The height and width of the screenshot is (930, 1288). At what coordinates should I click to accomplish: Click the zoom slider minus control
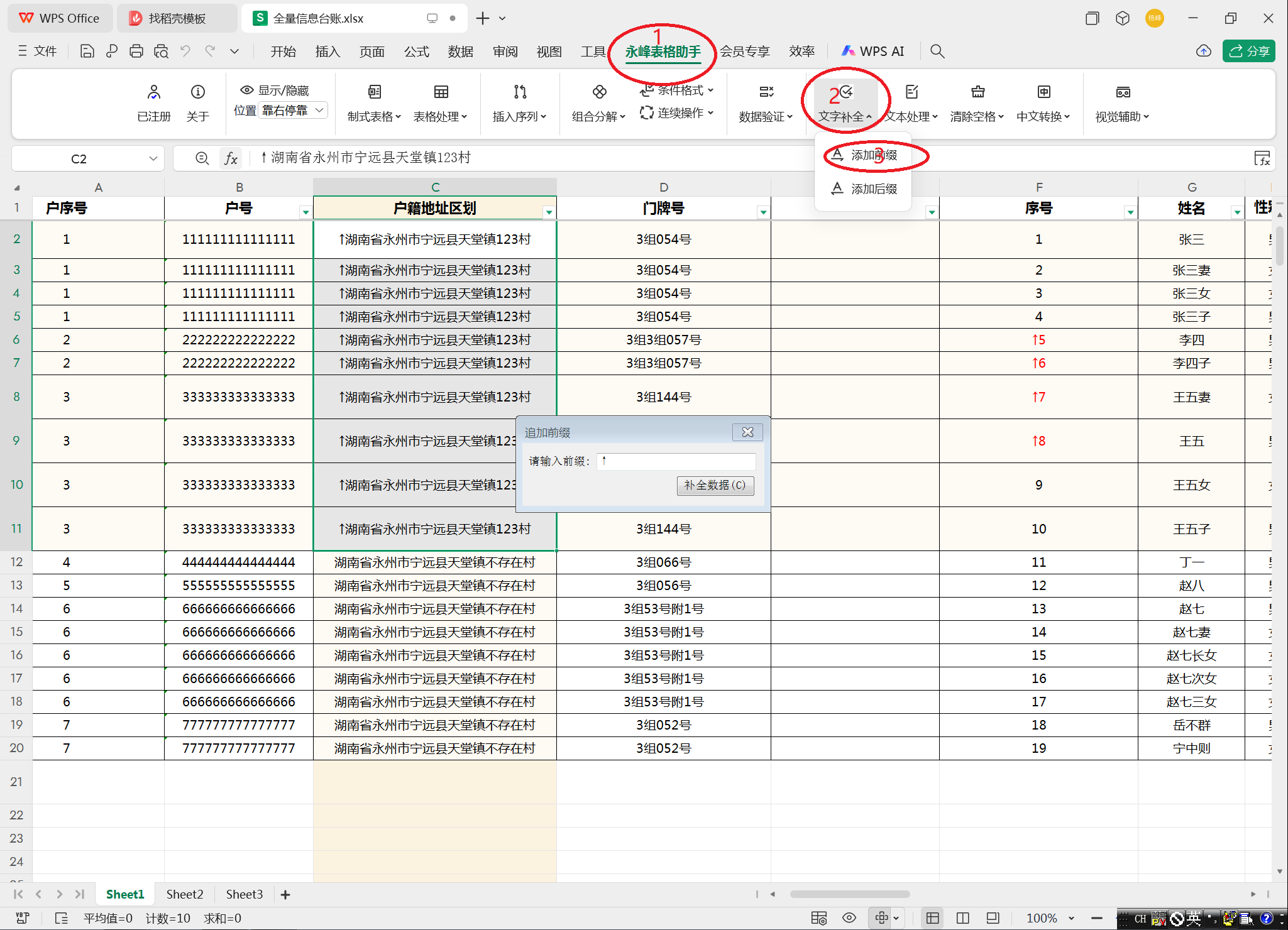pyautogui.click(x=1097, y=918)
